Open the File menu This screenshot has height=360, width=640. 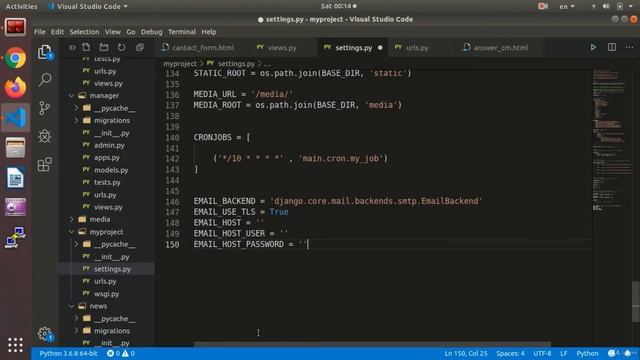pyautogui.click(x=40, y=32)
